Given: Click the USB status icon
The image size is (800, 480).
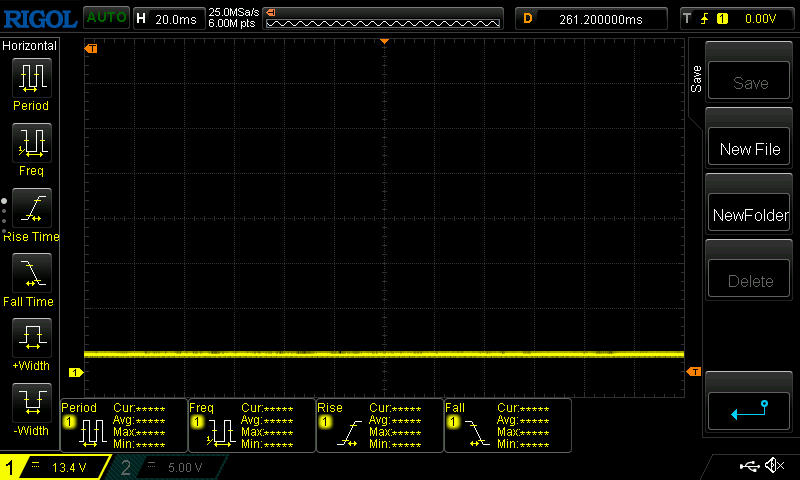Looking at the screenshot, I should pos(748,466).
